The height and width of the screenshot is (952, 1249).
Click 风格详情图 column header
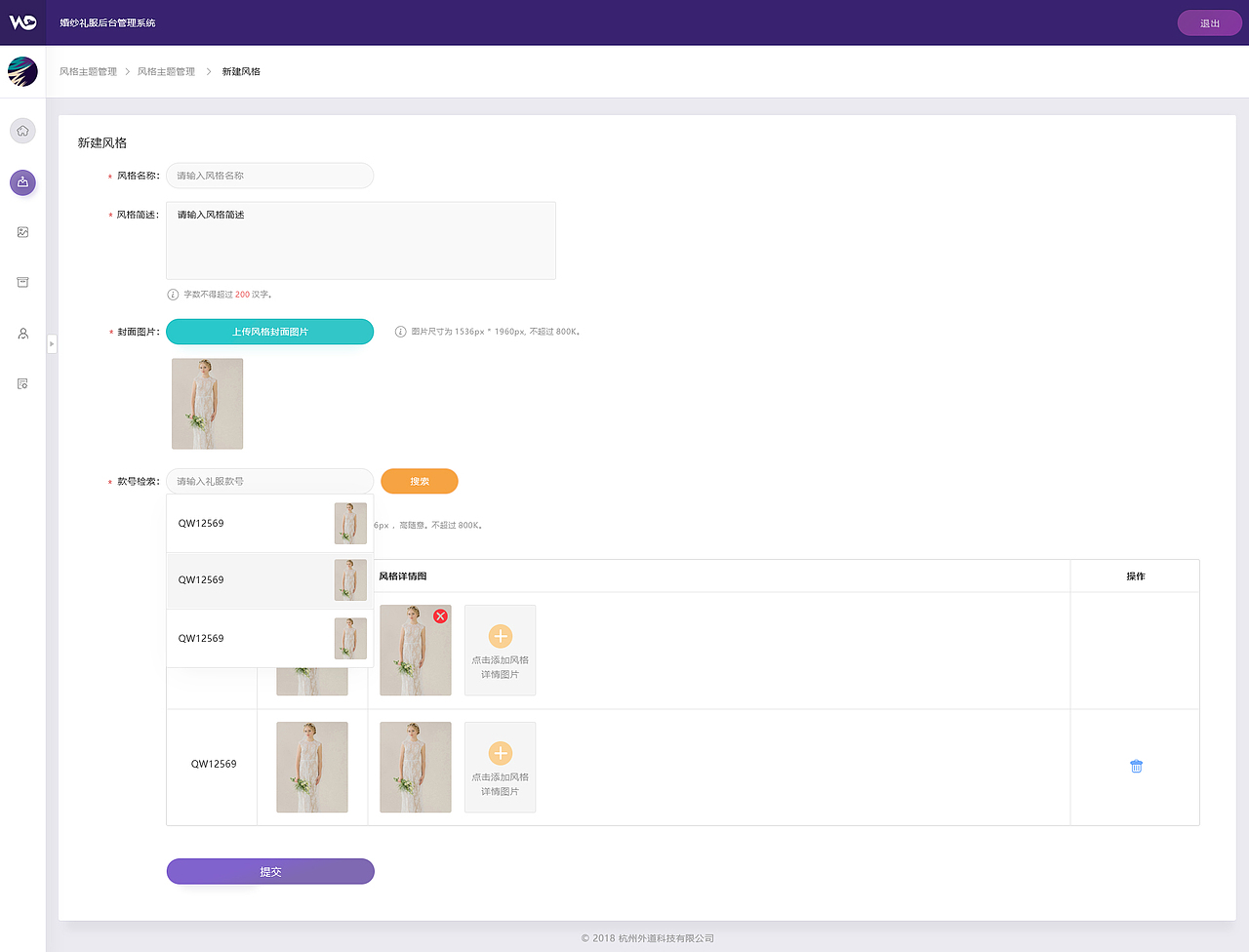pyautogui.click(x=403, y=576)
